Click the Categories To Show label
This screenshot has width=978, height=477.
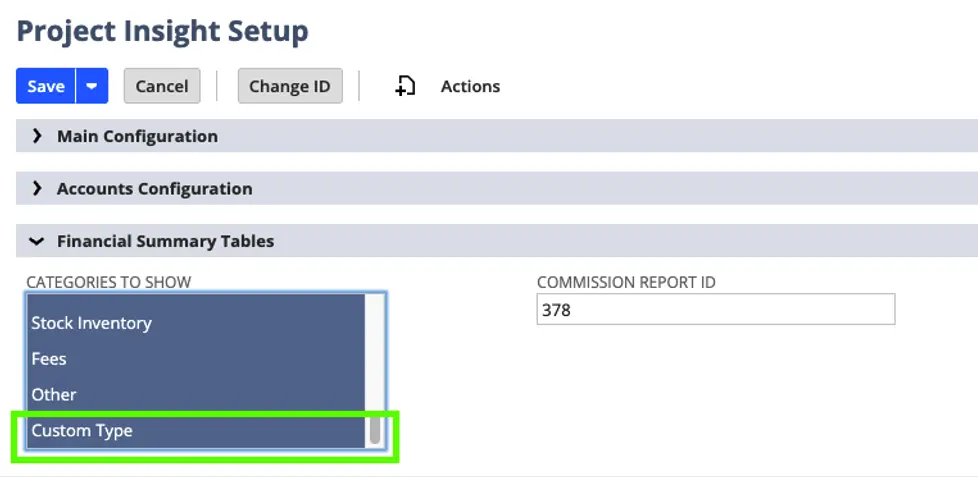pos(108,282)
